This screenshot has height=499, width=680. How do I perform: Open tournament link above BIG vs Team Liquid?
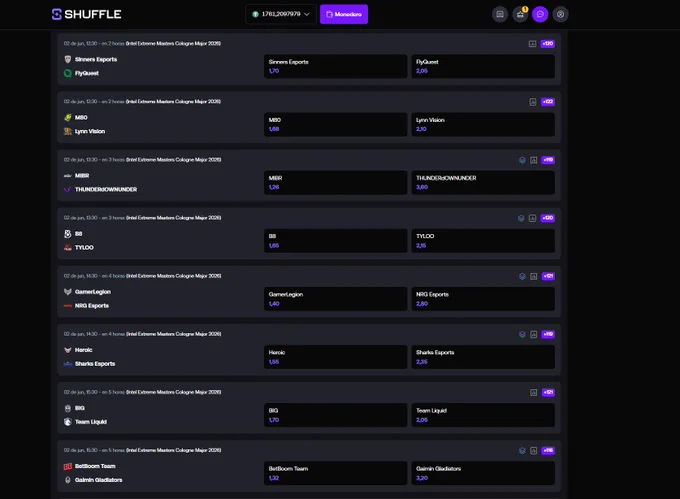pyautogui.click(x=173, y=392)
